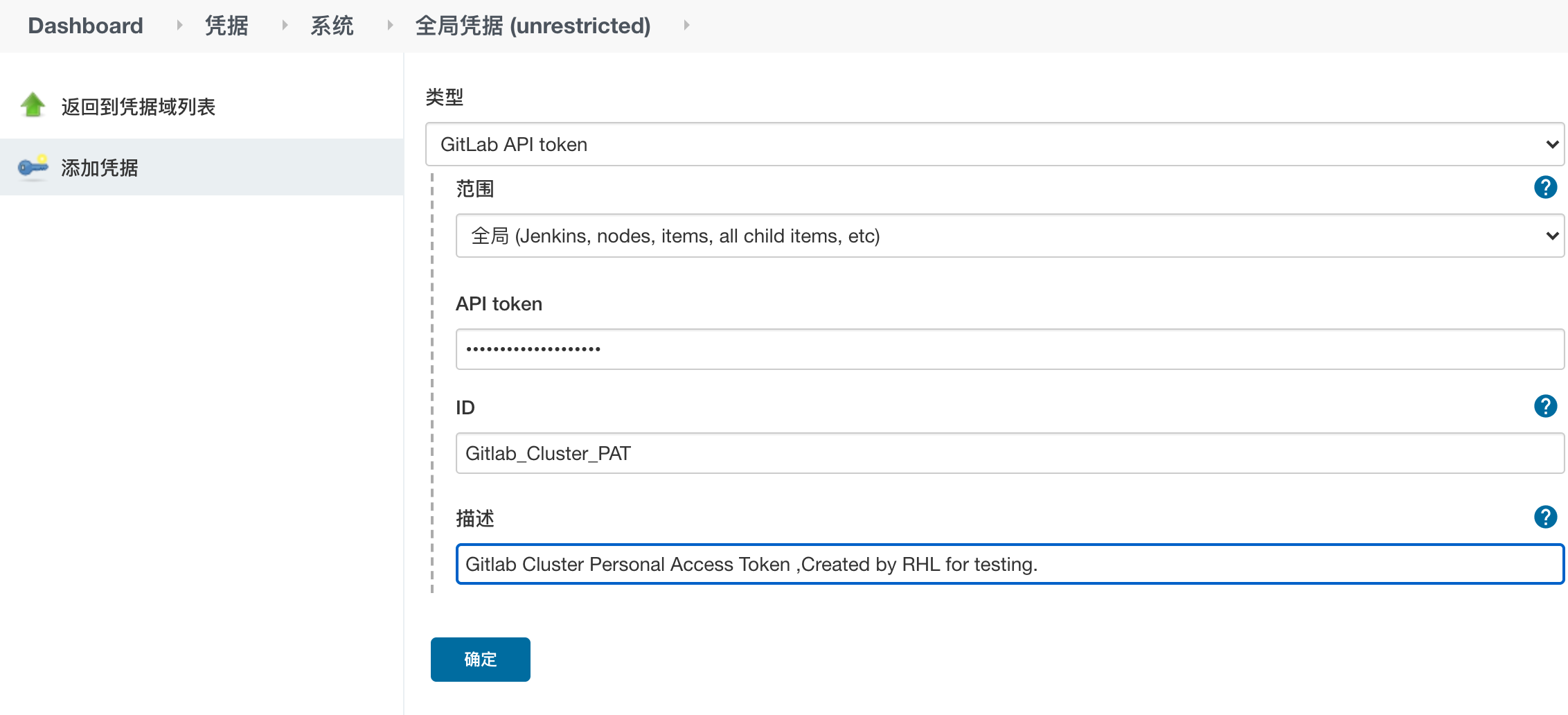Focus the API token password field
Image resolution: width=1568 pixels, height=715 pixels.
[1010, 349]
